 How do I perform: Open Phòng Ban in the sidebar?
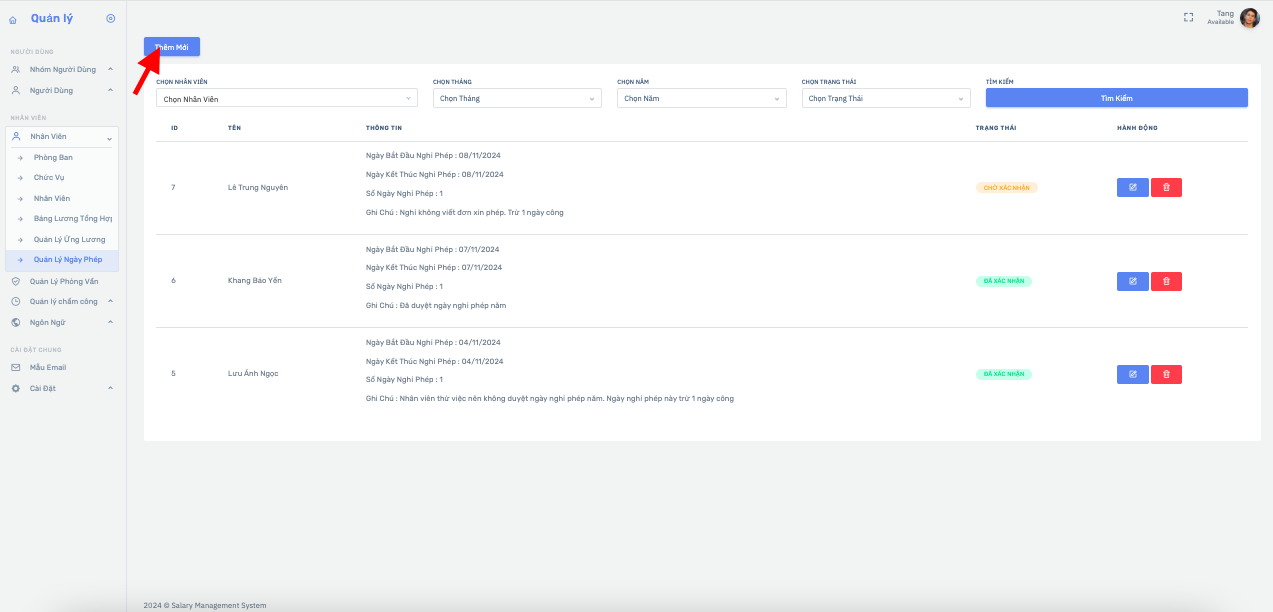[53, 158]
